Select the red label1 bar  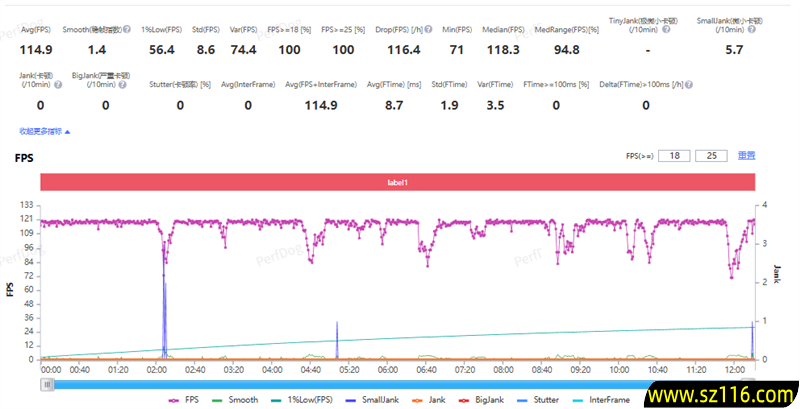pos(397,182)
